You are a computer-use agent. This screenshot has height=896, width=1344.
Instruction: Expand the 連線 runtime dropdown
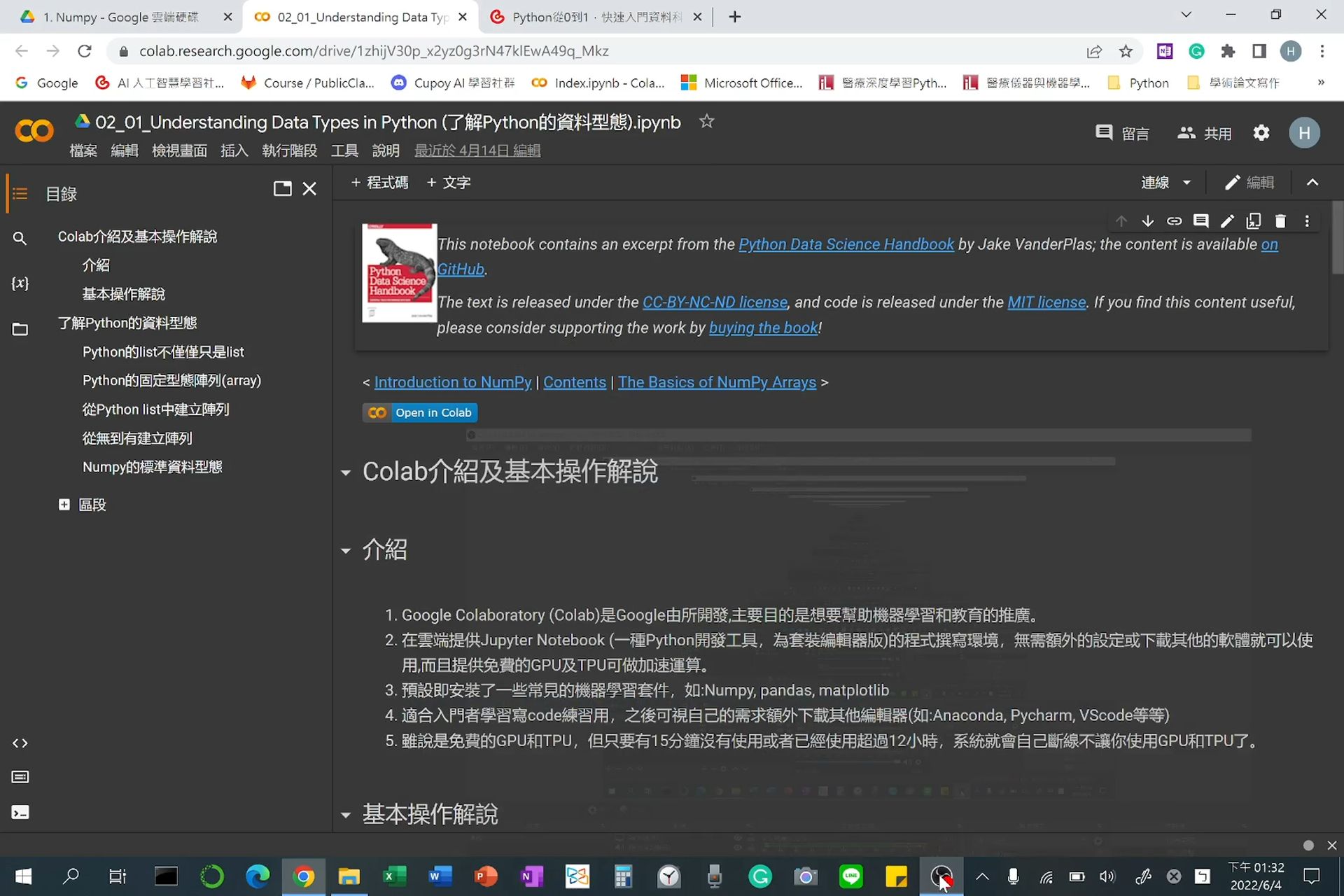(1165, 182)
